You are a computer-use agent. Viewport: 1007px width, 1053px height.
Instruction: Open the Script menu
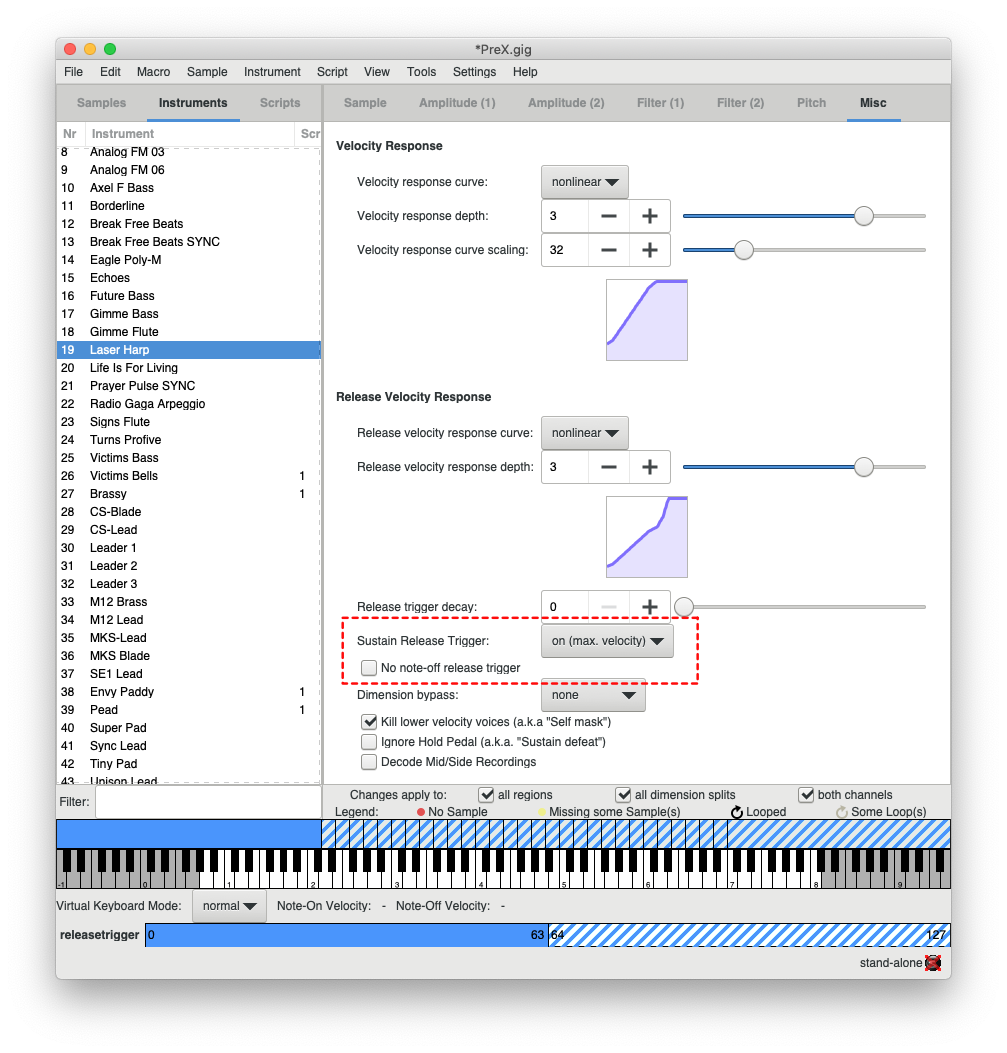[x=332, y=72]
